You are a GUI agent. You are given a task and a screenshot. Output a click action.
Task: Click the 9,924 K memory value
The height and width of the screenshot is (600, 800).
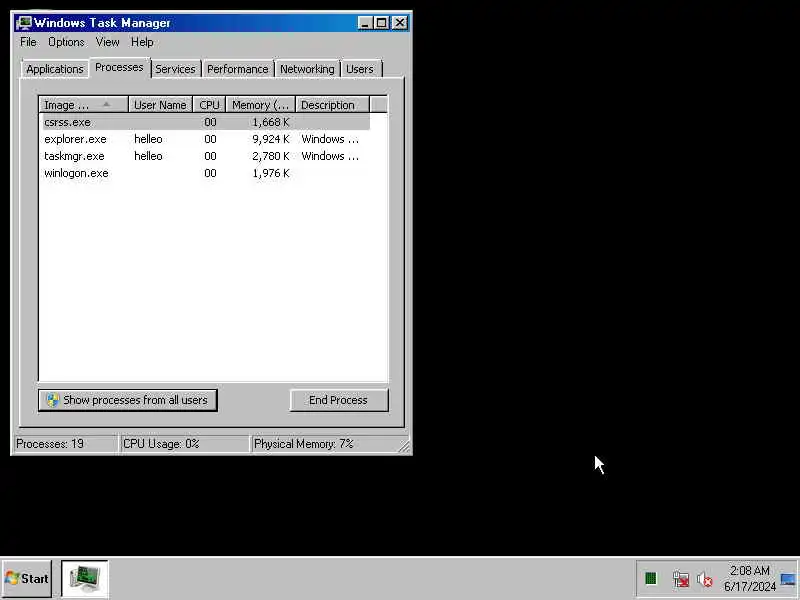pyautogui.click(x=271, y=139)
